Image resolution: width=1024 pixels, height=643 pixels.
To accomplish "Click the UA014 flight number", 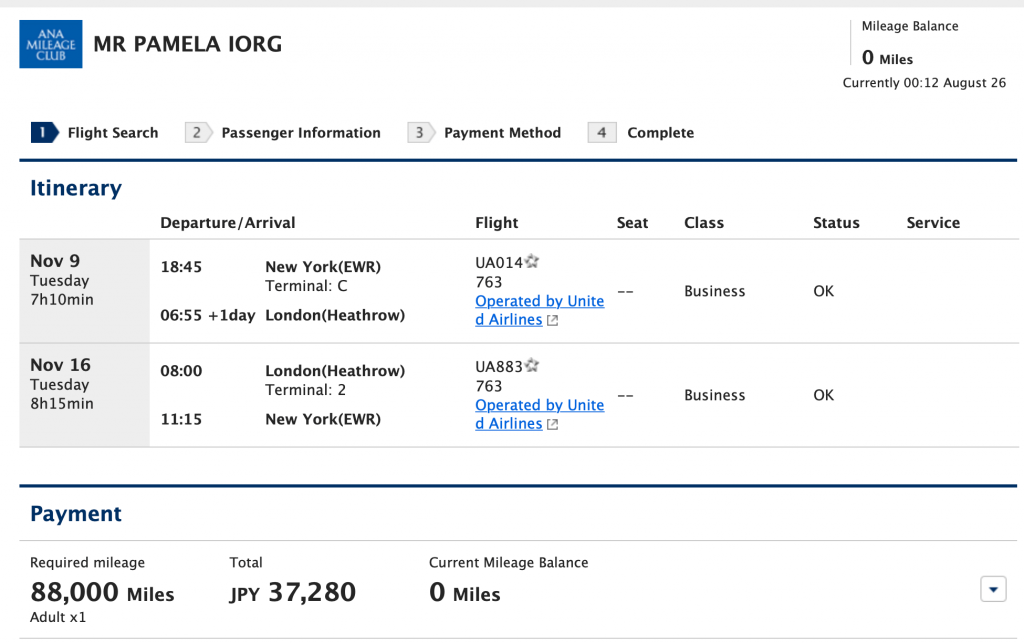I will tap(498, 261).
